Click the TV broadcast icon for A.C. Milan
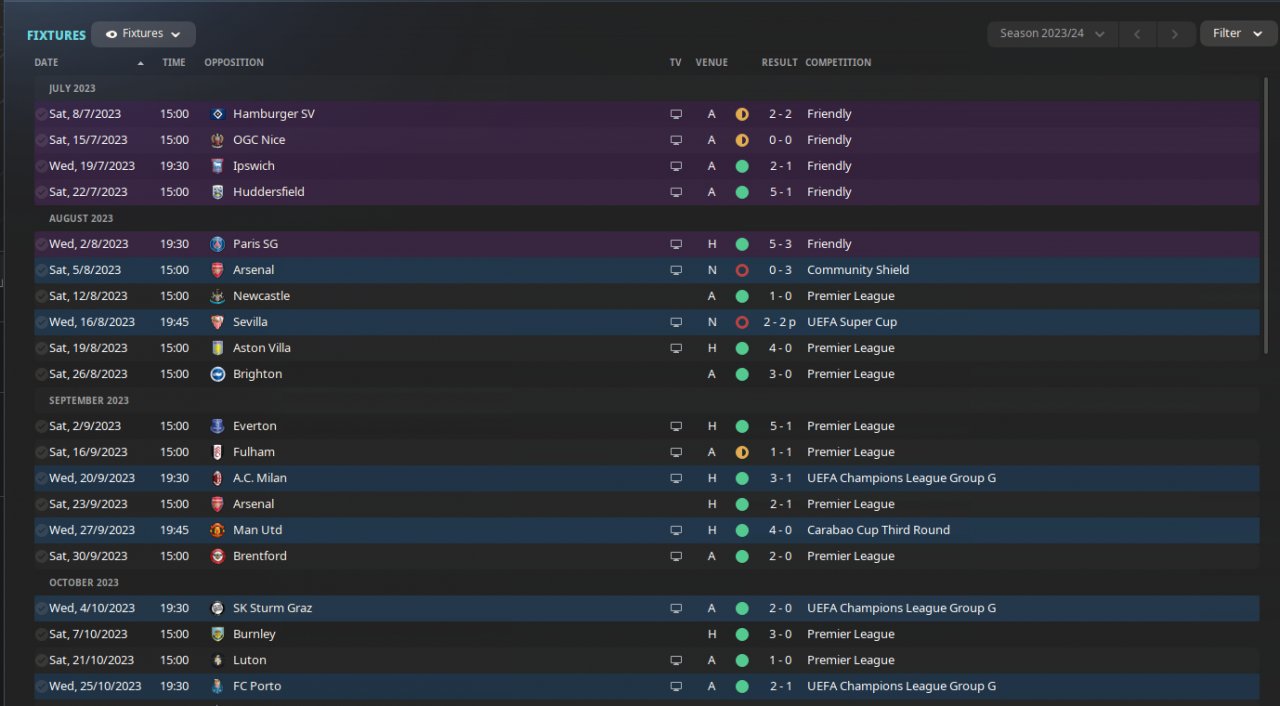Image resolution: width=1280 pixels, height=706 pixels. pyautogui.click(x=676, y=478)
